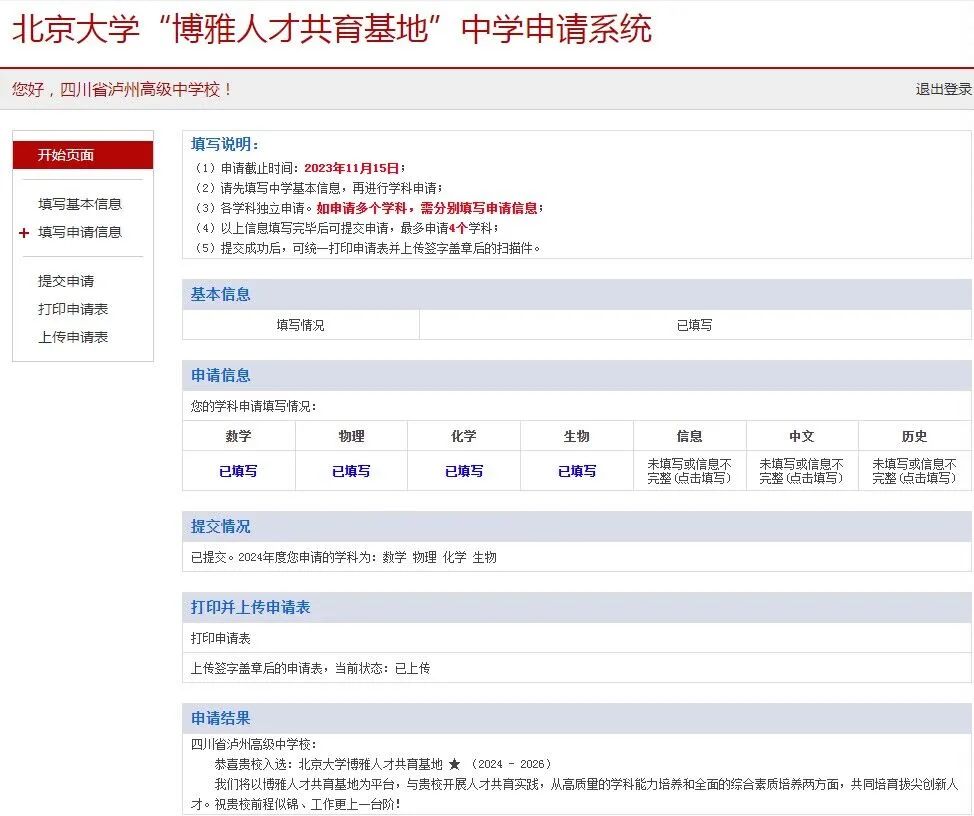
Task: Open the incomplete 历史 subject application
Action: coord(914,471)
